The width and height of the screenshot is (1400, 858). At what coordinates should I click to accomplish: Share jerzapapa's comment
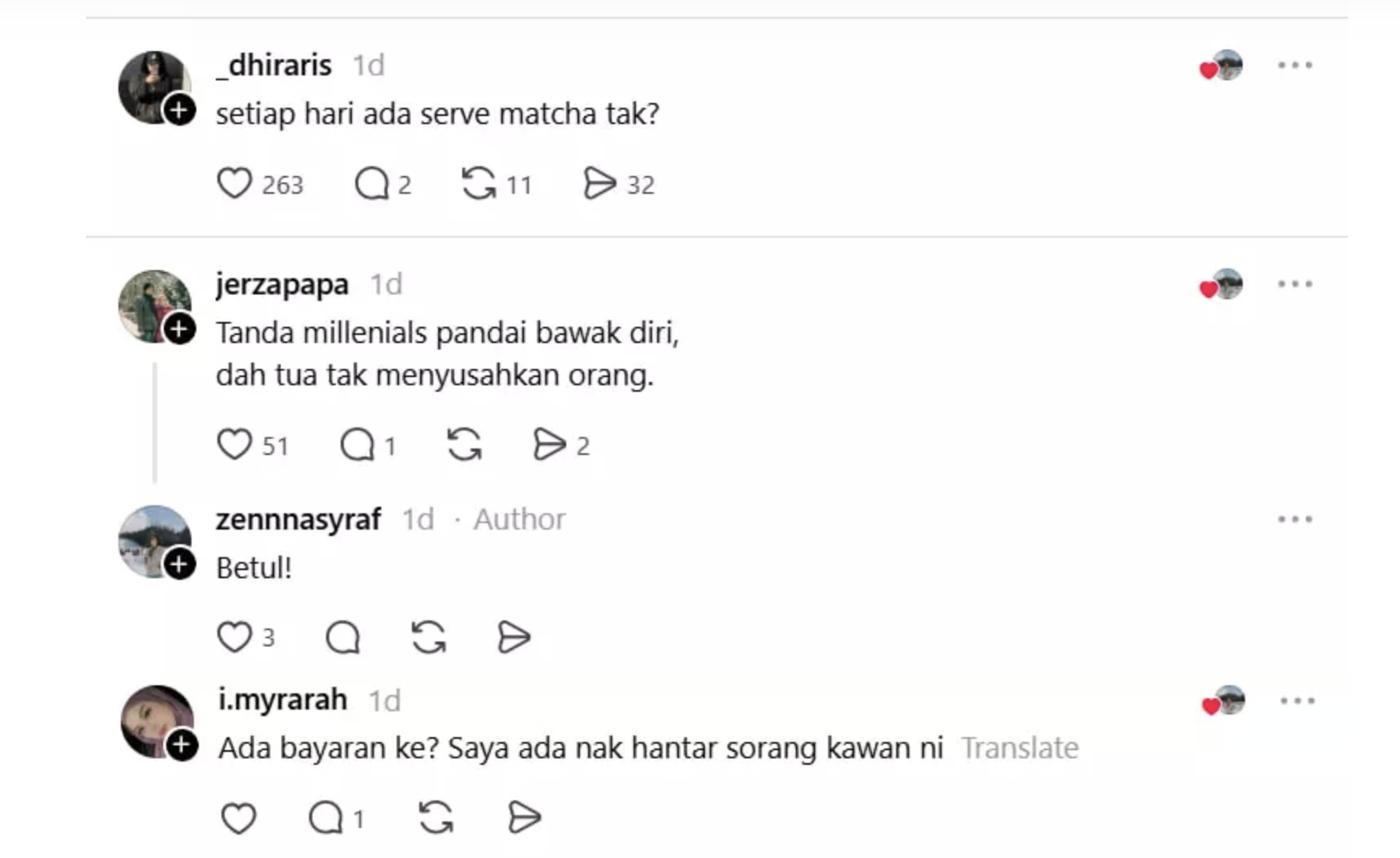(549, 444)
